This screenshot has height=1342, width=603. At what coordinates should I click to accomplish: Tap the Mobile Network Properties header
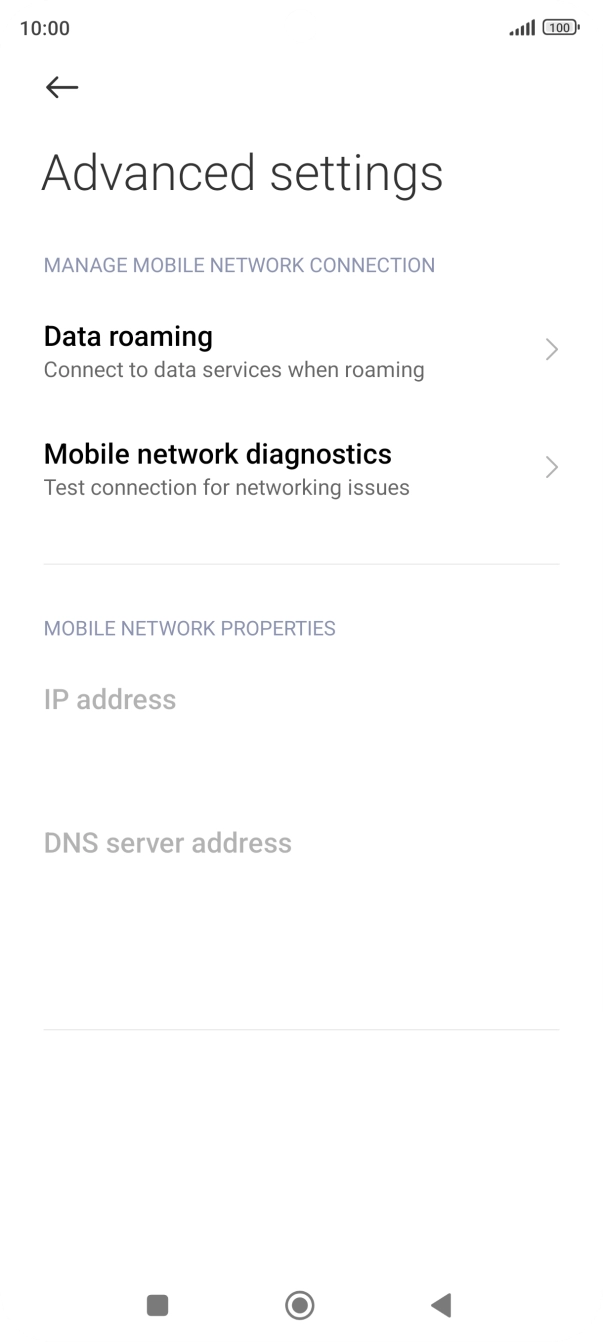tap(190, 628)
